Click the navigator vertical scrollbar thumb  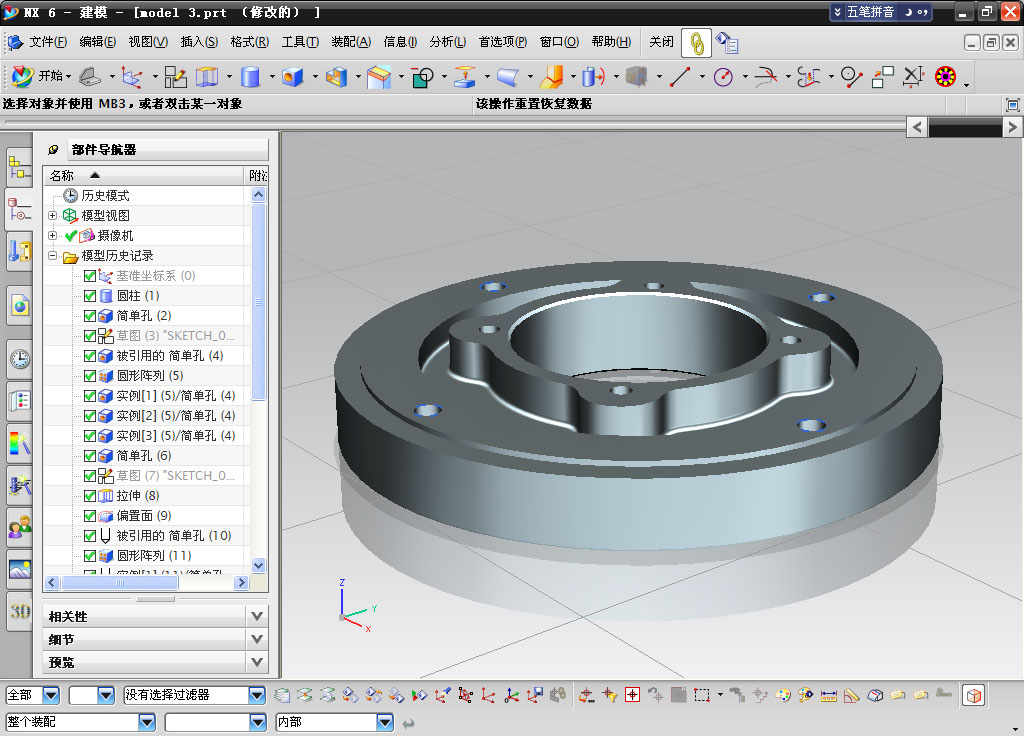tap(259, 301)
